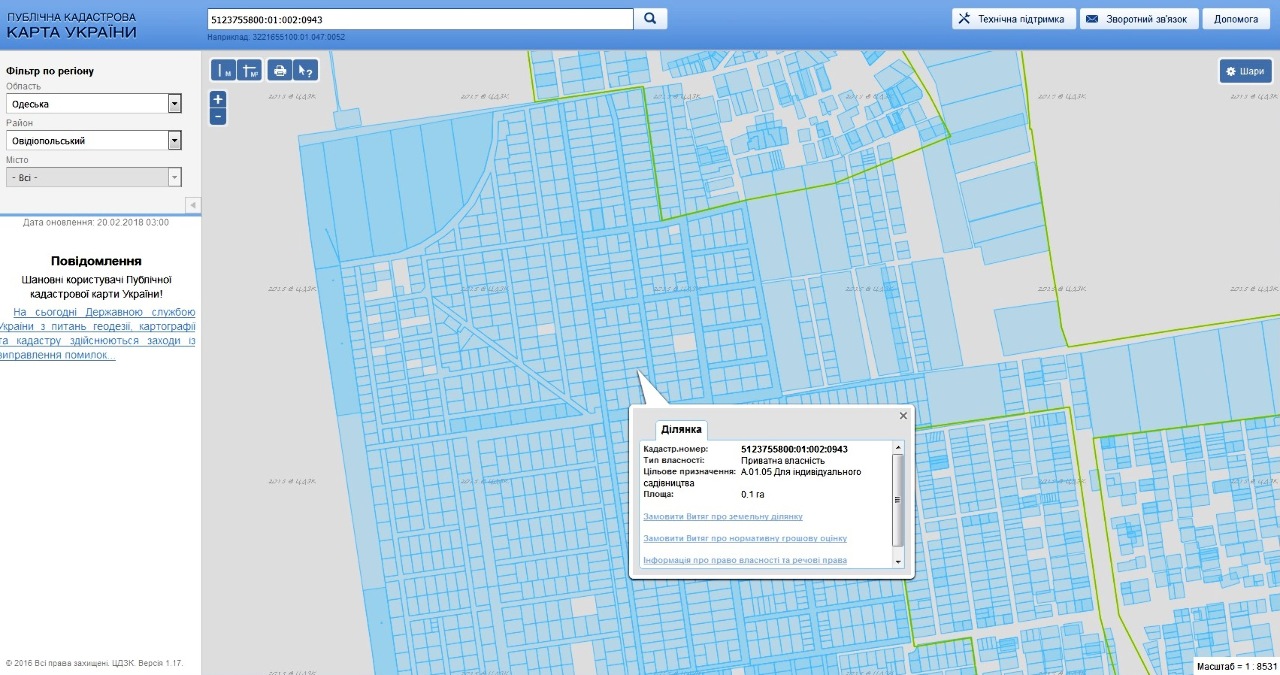The height and width of the screenshot is (675, 1280).
Task: Click the Повідомлення heading
Action: [96, 261]
